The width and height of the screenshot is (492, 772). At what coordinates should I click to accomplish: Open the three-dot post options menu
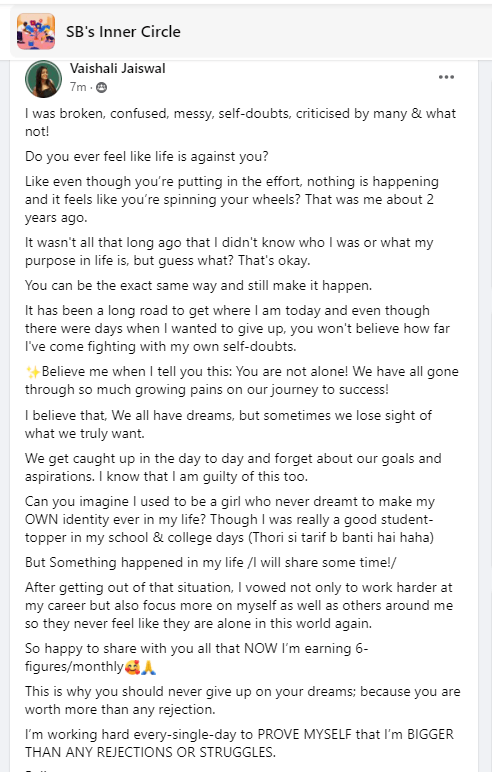tap(446, 77)
